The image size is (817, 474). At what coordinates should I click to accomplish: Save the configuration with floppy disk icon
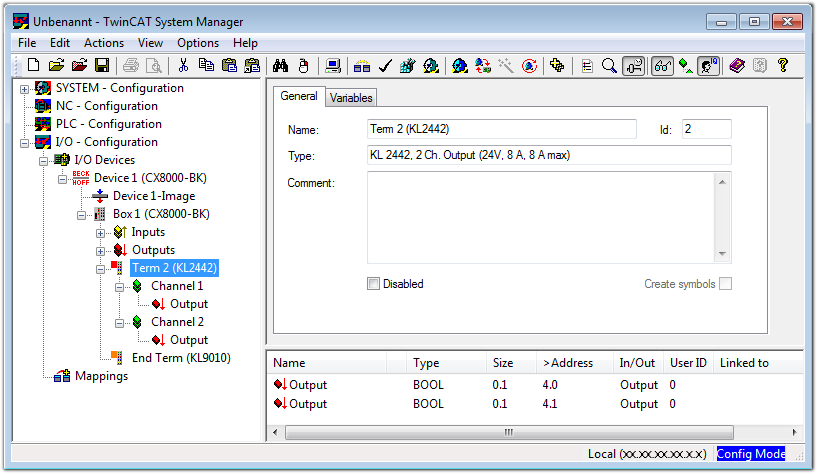click(x=102, y=66)
